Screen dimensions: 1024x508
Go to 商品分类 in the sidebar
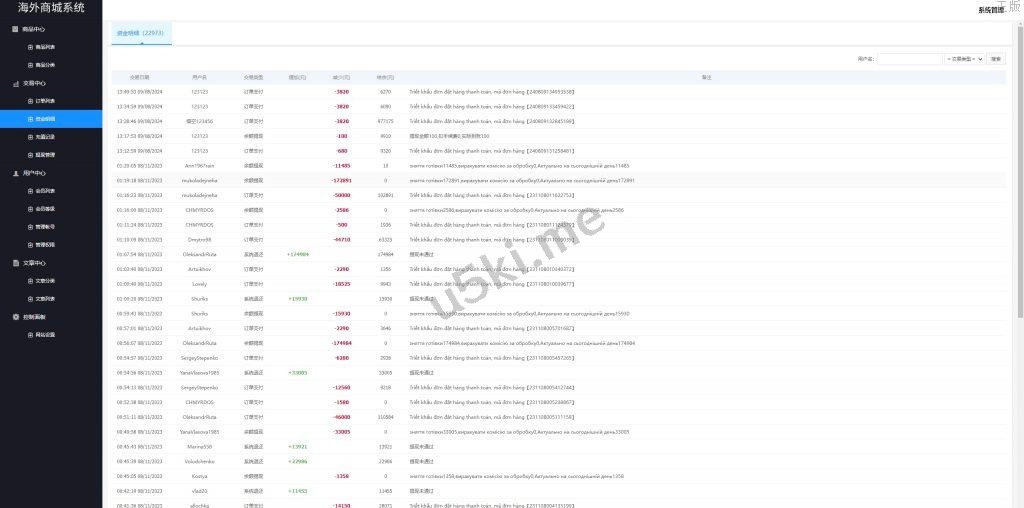[x=45, y=65]
